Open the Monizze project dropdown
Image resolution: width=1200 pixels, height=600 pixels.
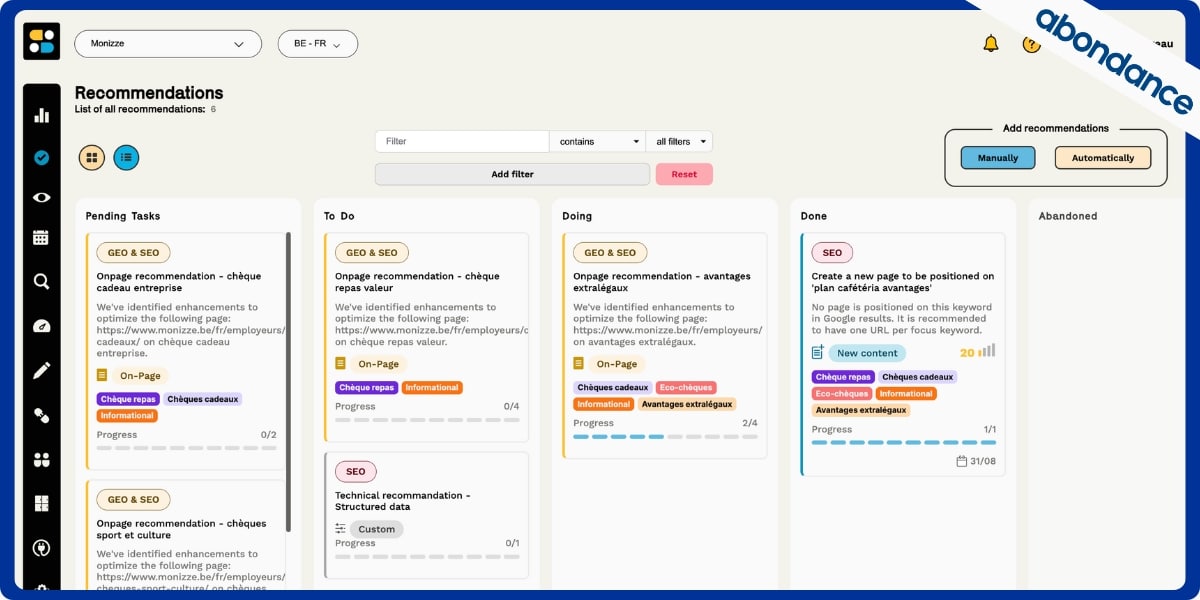[168, 44]
